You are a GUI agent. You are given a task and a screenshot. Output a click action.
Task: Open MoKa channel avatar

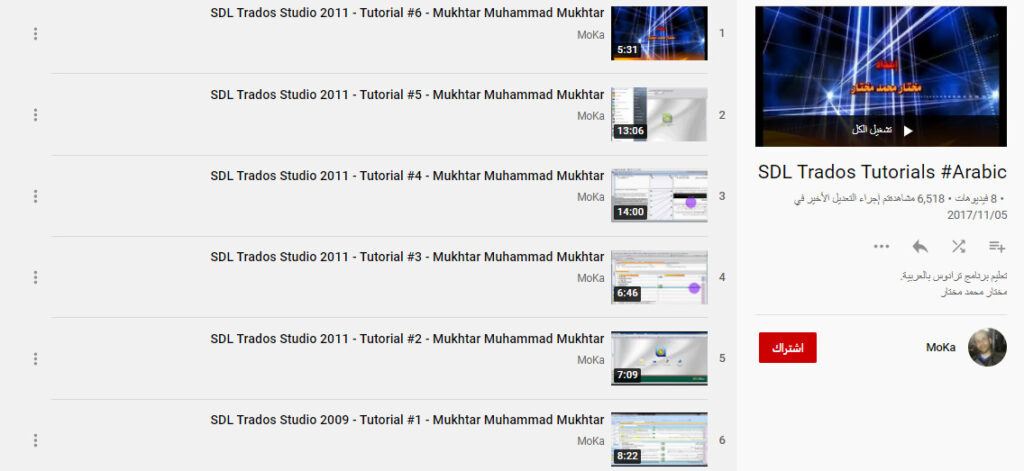tap(987, 348)
